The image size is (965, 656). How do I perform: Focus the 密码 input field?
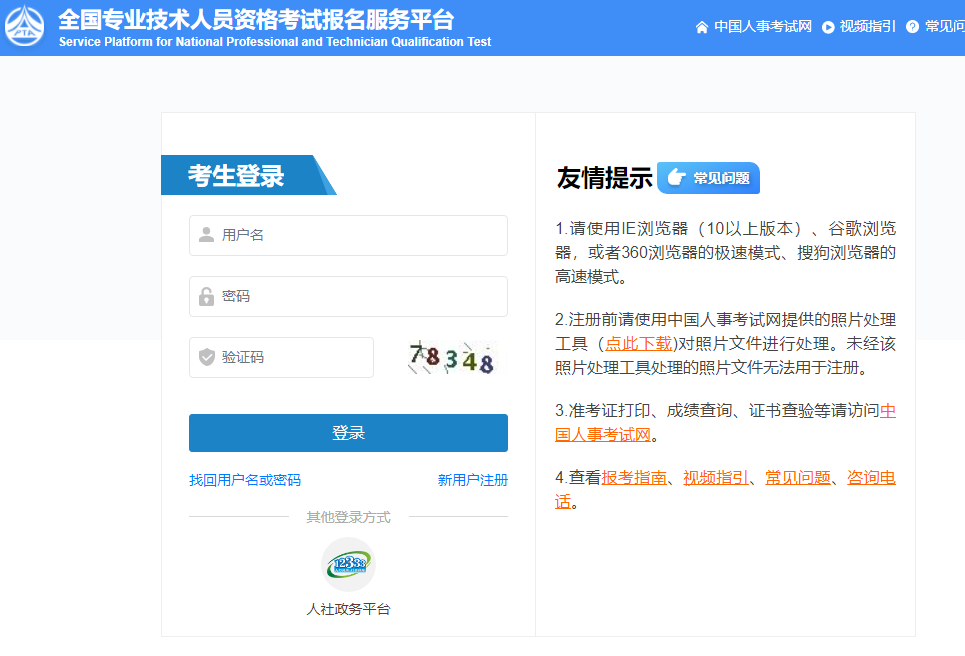(x=360, y=297)
